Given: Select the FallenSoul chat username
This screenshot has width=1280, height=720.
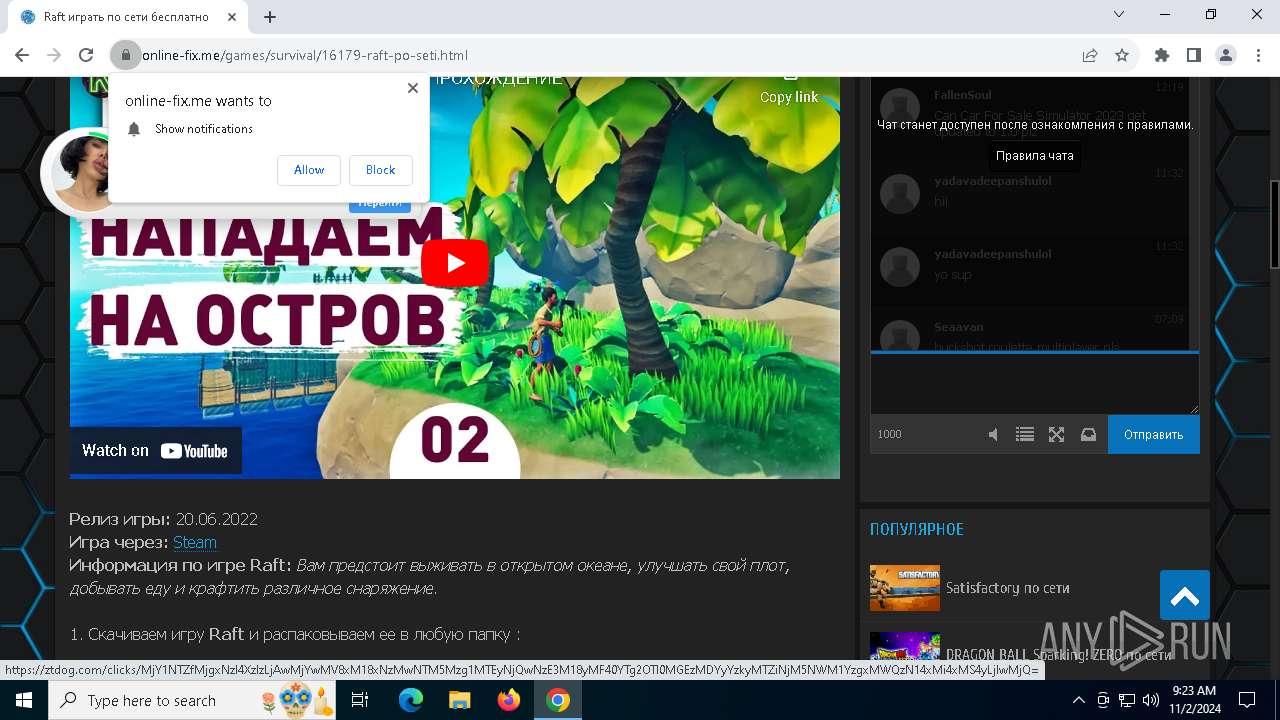Looking at the screenshot, I should (x=963, y=95).
